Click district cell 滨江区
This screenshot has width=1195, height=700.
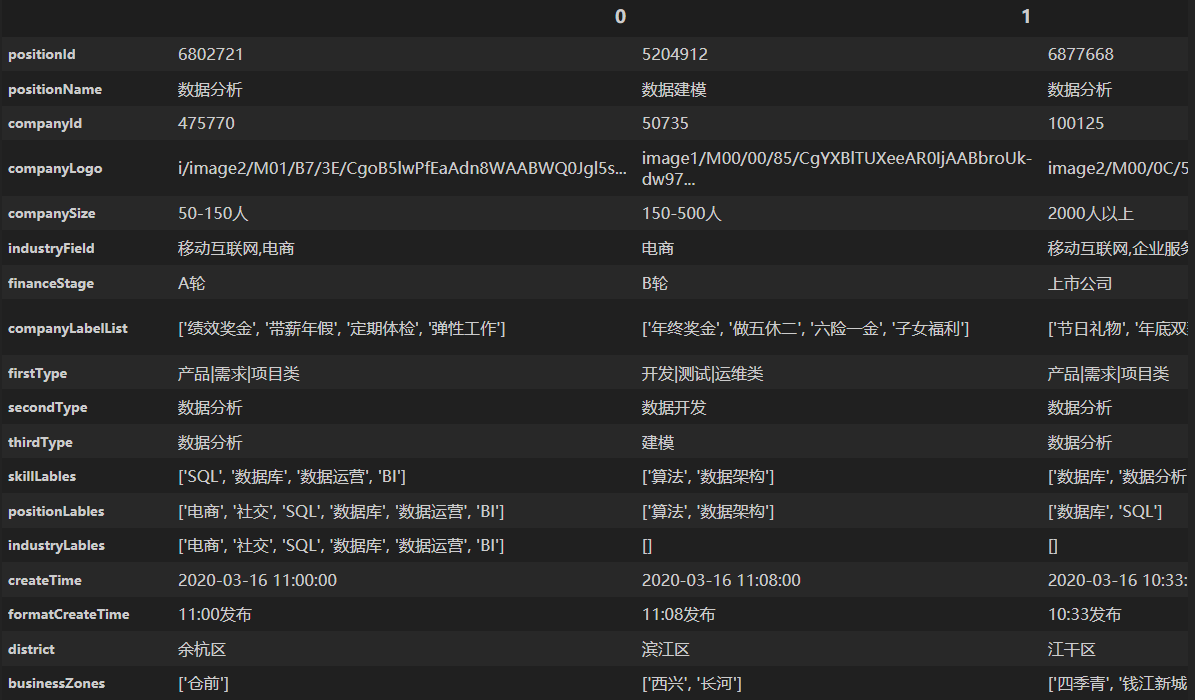tap(665, 650)
